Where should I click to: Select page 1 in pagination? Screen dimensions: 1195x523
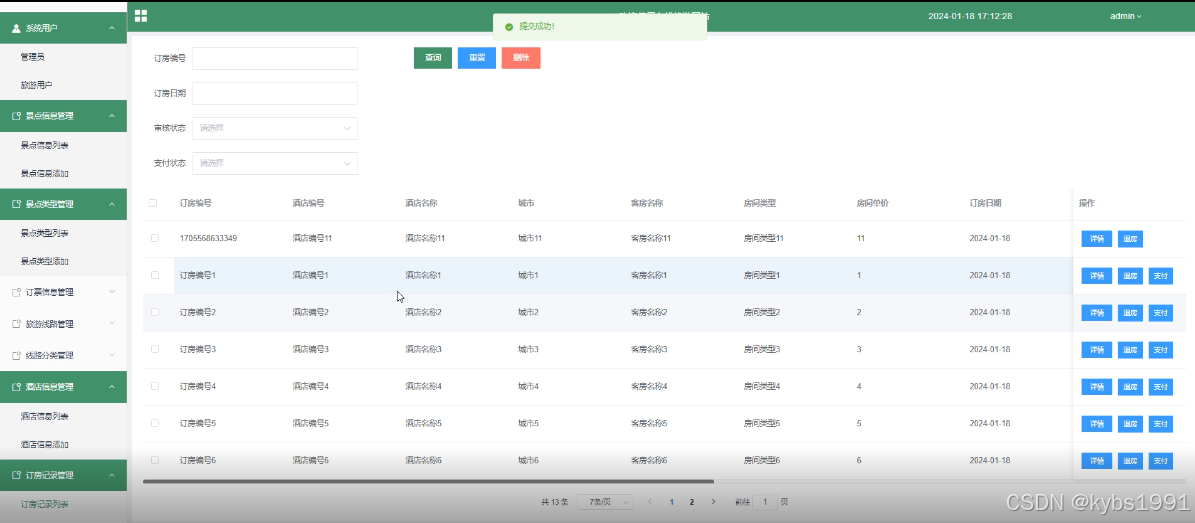click(671, 502)
